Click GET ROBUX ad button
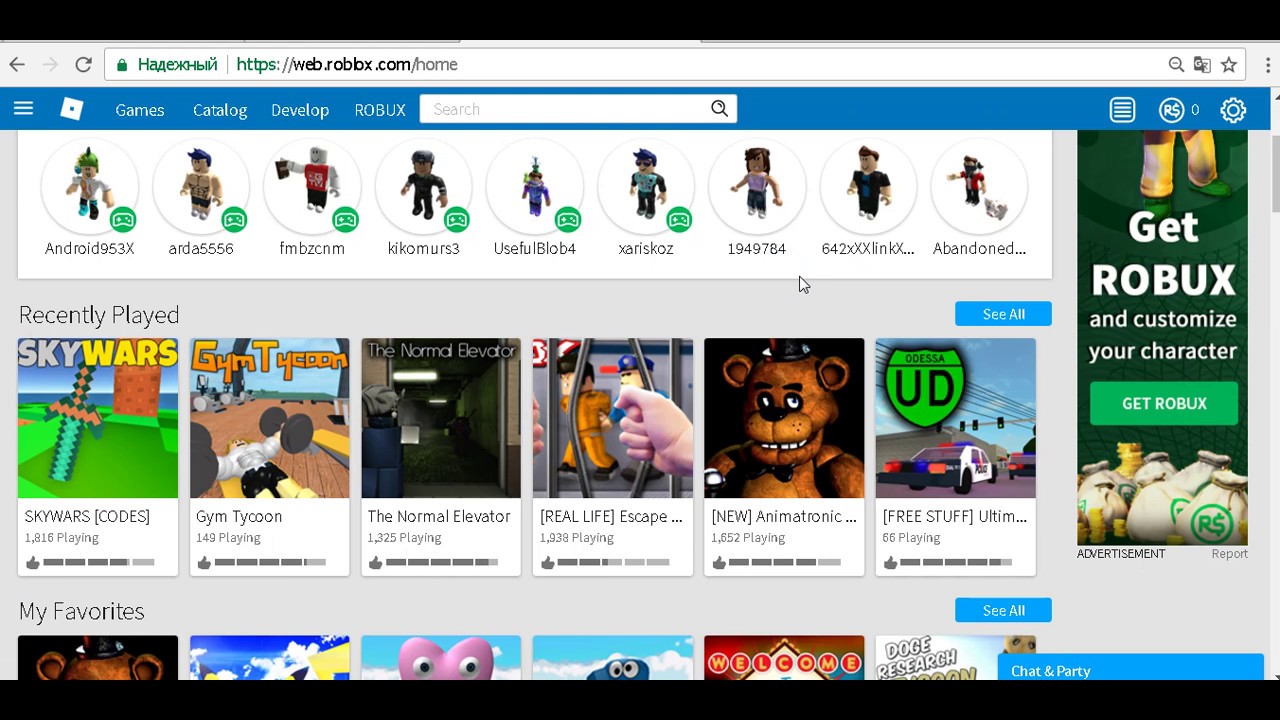The height and width of the screenshot is (720, 1280). (1164, 403)
